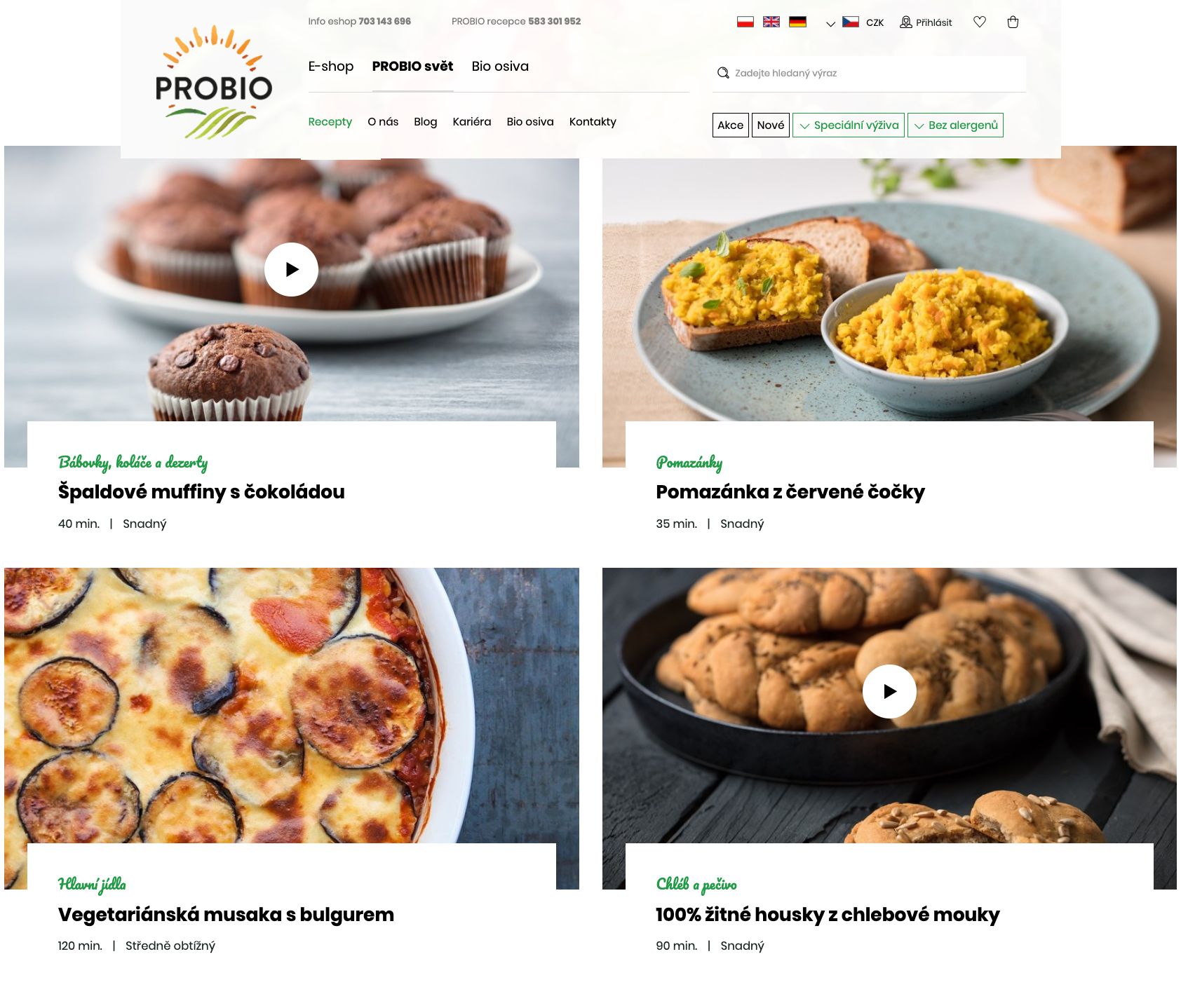Expand the Bez alergenů dropdown

click(955, 125)
